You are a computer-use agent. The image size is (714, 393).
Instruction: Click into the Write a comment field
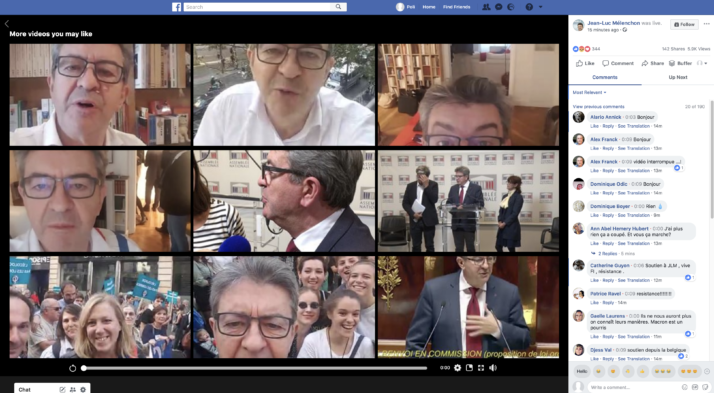[x=633, y=387]
